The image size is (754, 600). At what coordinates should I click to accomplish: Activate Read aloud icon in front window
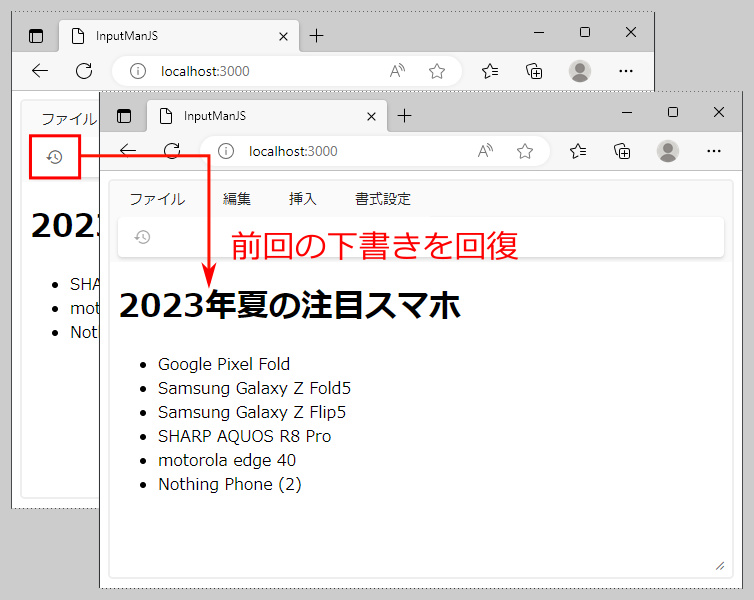click(485, 151)
